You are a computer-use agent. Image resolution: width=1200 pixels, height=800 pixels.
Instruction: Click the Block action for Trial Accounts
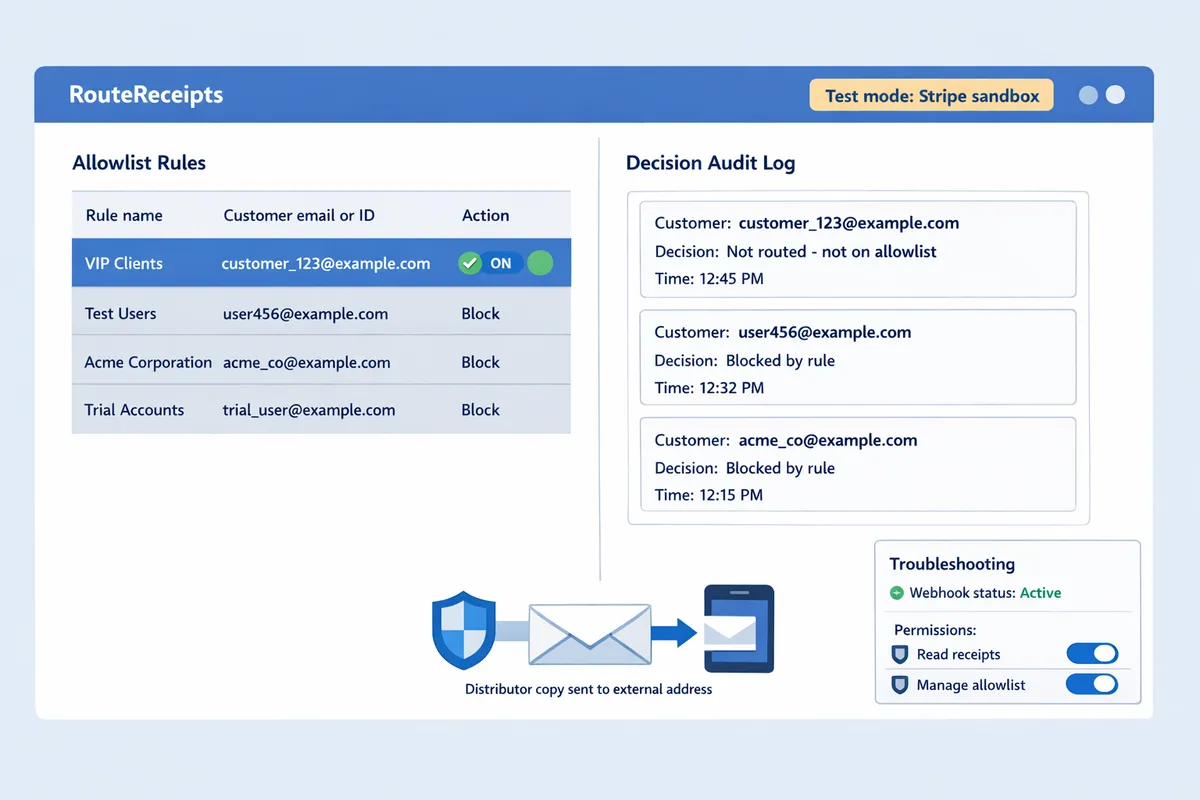480,409
